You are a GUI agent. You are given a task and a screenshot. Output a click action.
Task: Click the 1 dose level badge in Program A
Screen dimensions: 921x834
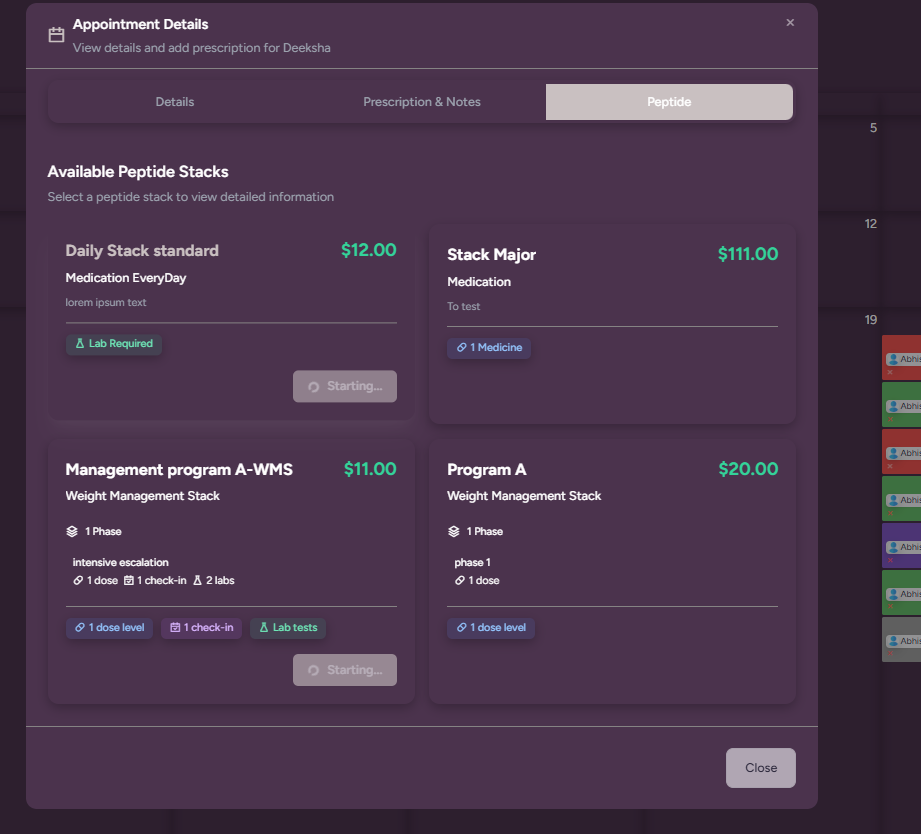click(490, 628)
